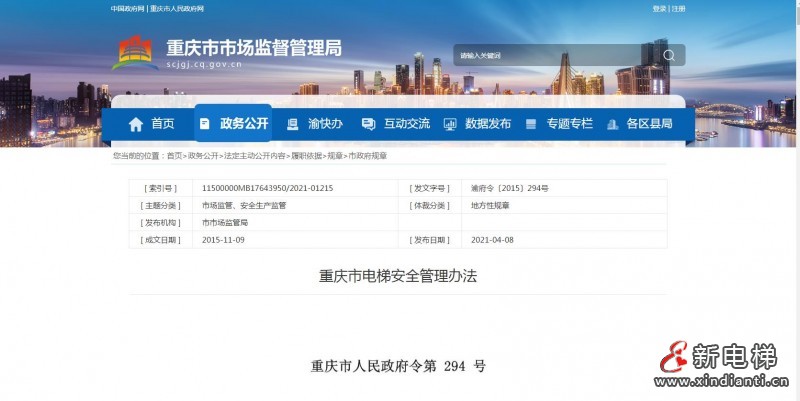Viewport: 800px width, 401px height.
Task: Click 政务公开 in the breadcrumb
Action: (203, 156)
